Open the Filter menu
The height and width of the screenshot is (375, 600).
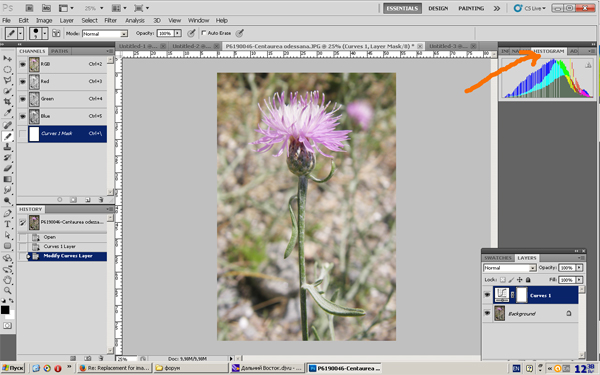coord(111,20)
